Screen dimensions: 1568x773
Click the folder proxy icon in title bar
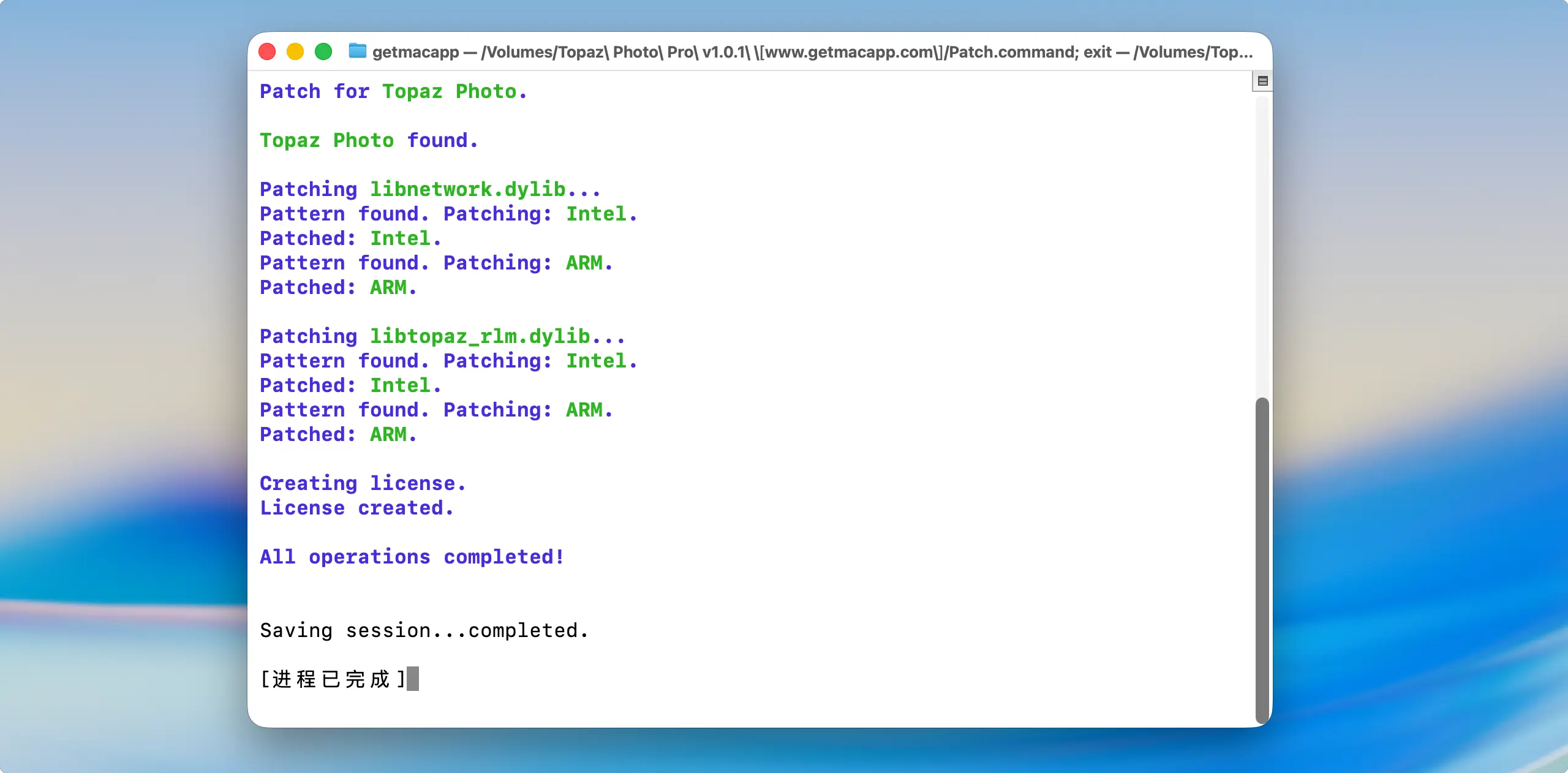pyautogui.click(x=357, y=51)
